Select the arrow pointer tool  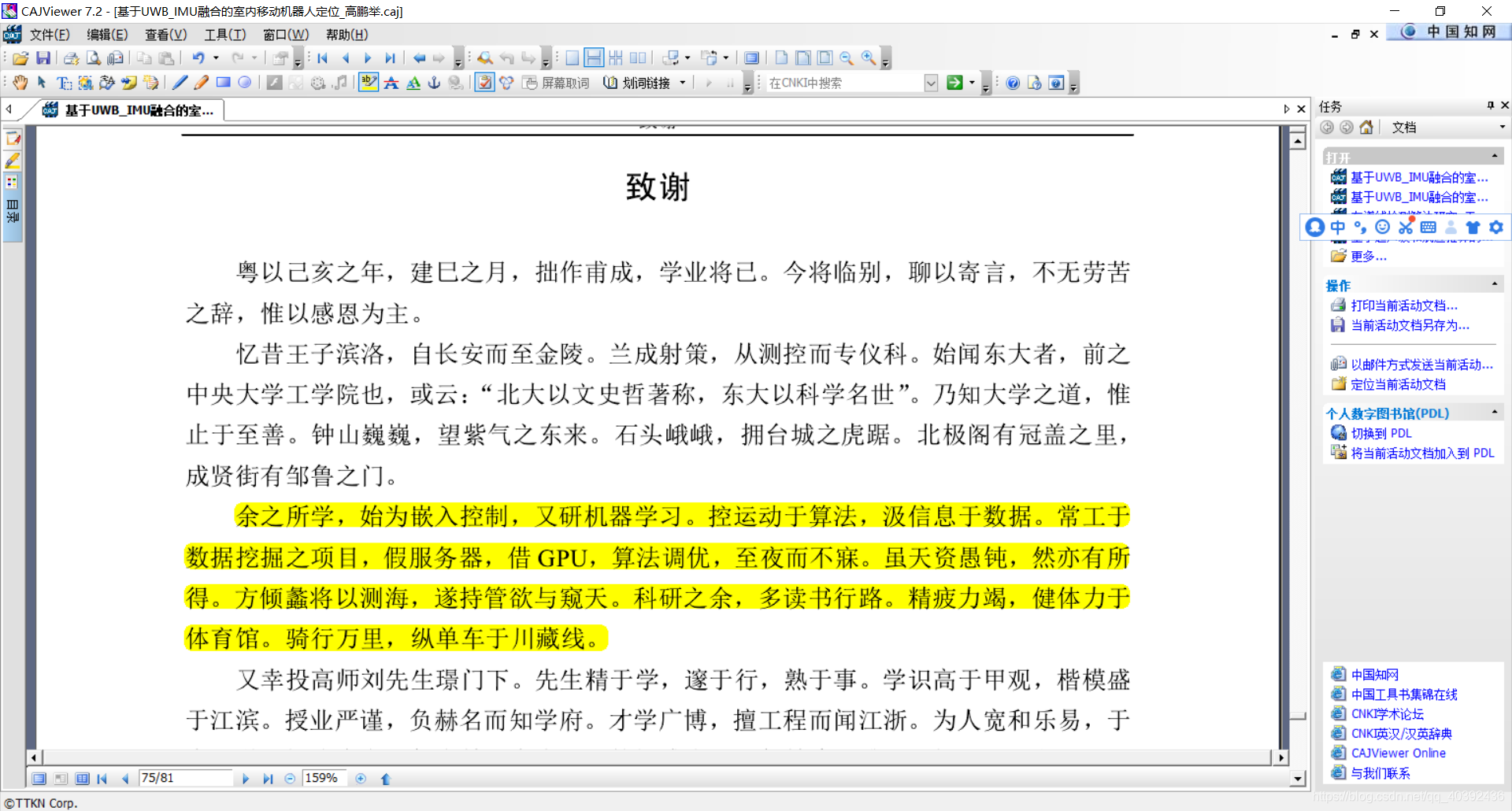click(x=42, y=83)
